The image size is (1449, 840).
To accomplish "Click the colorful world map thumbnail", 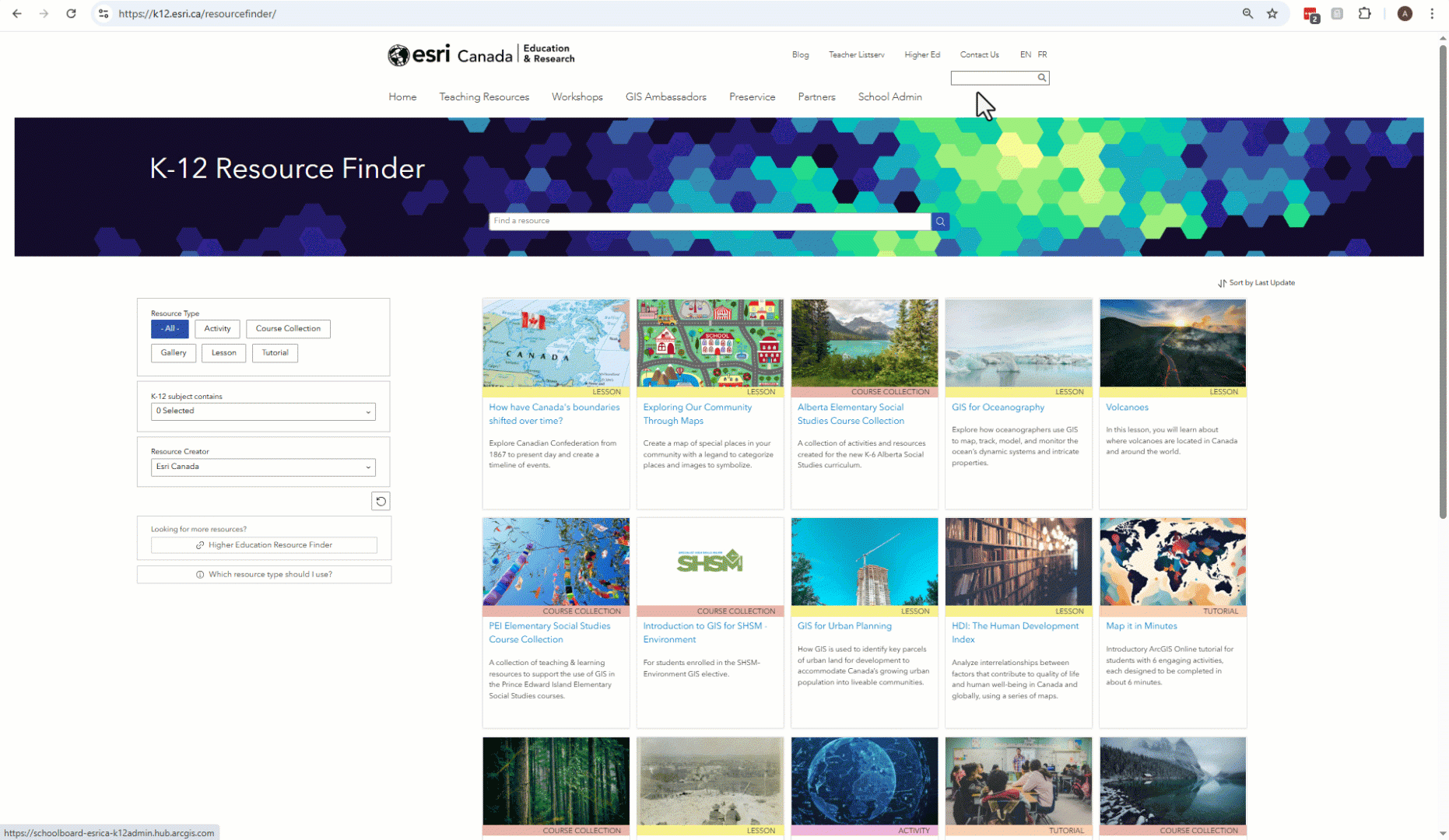I will point(1172,562).
